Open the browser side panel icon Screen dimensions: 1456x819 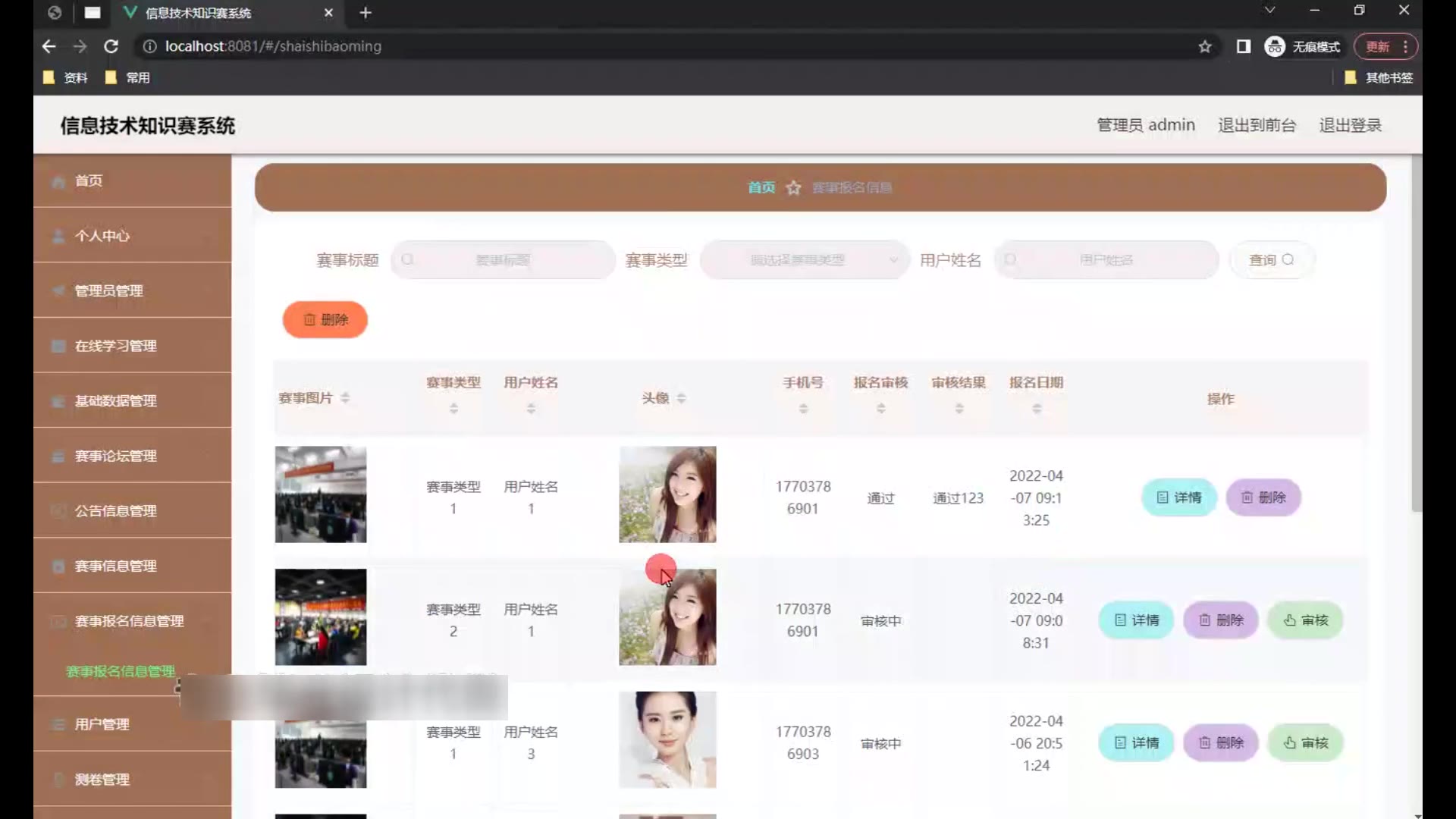(1244, 47)
